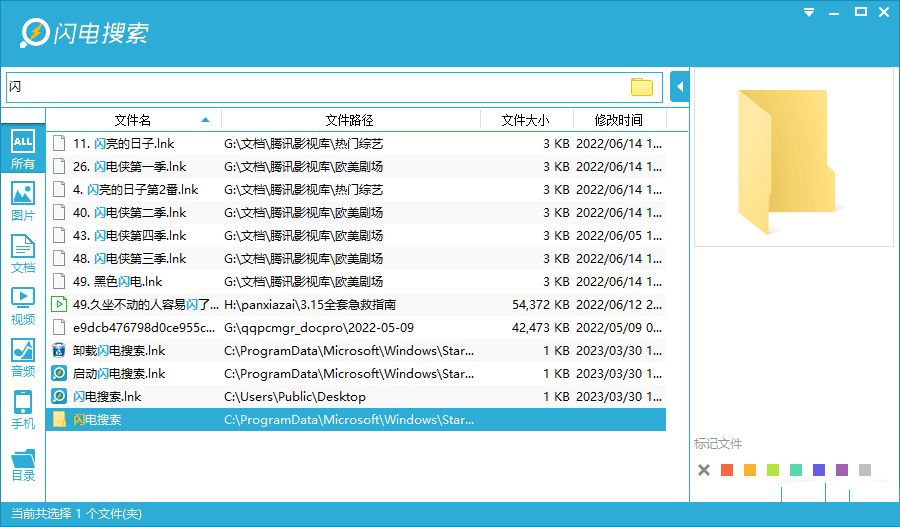Click the 42,473 KB size cell
The width and height of the screenshot is (900, 527).
coord(541,328)
